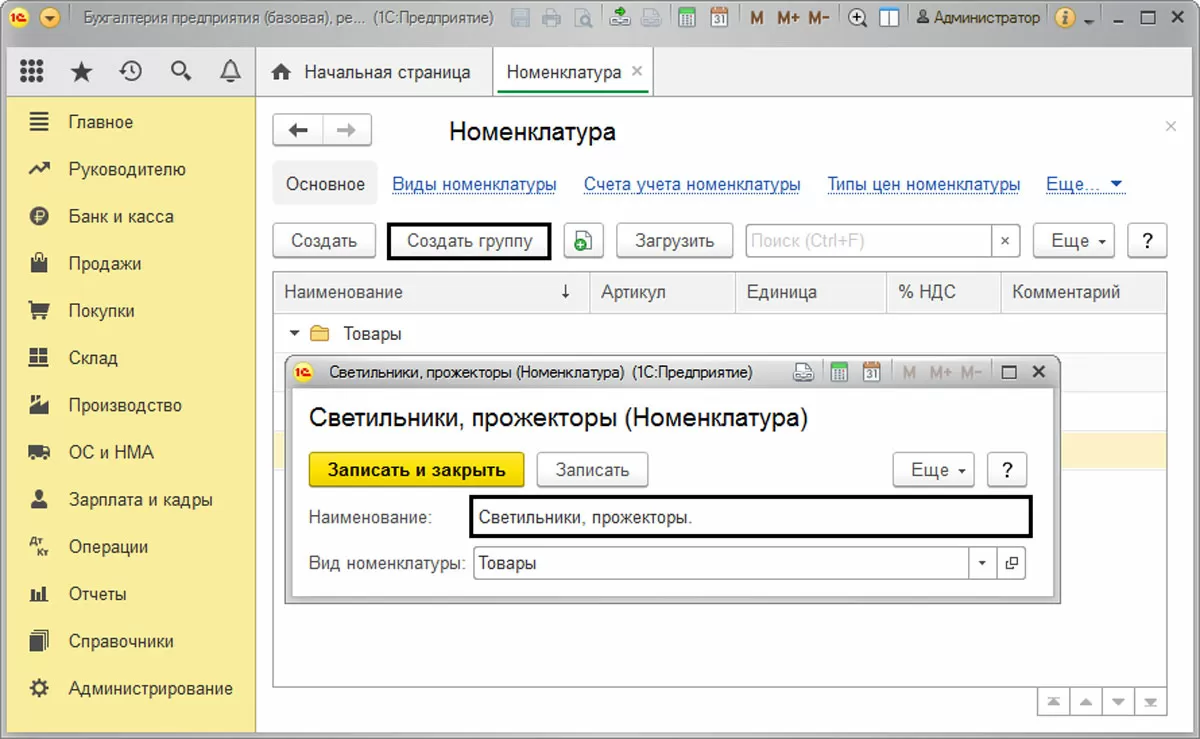Open the Администратор user menu
This screenshot has width=1200, height=739.
pos(978,18)
